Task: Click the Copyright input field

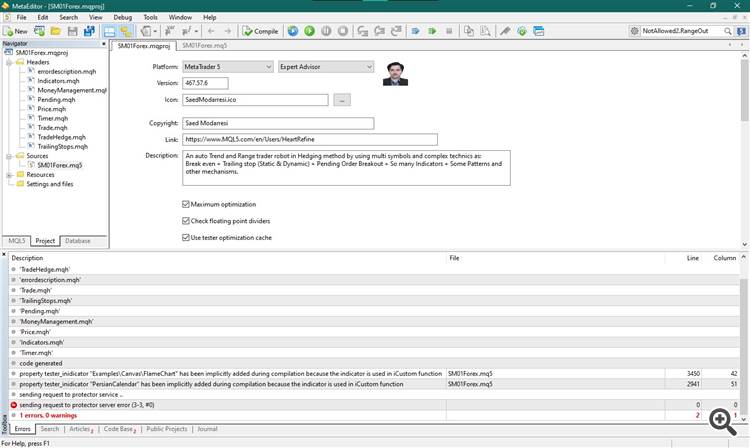Action: (278, 123)
